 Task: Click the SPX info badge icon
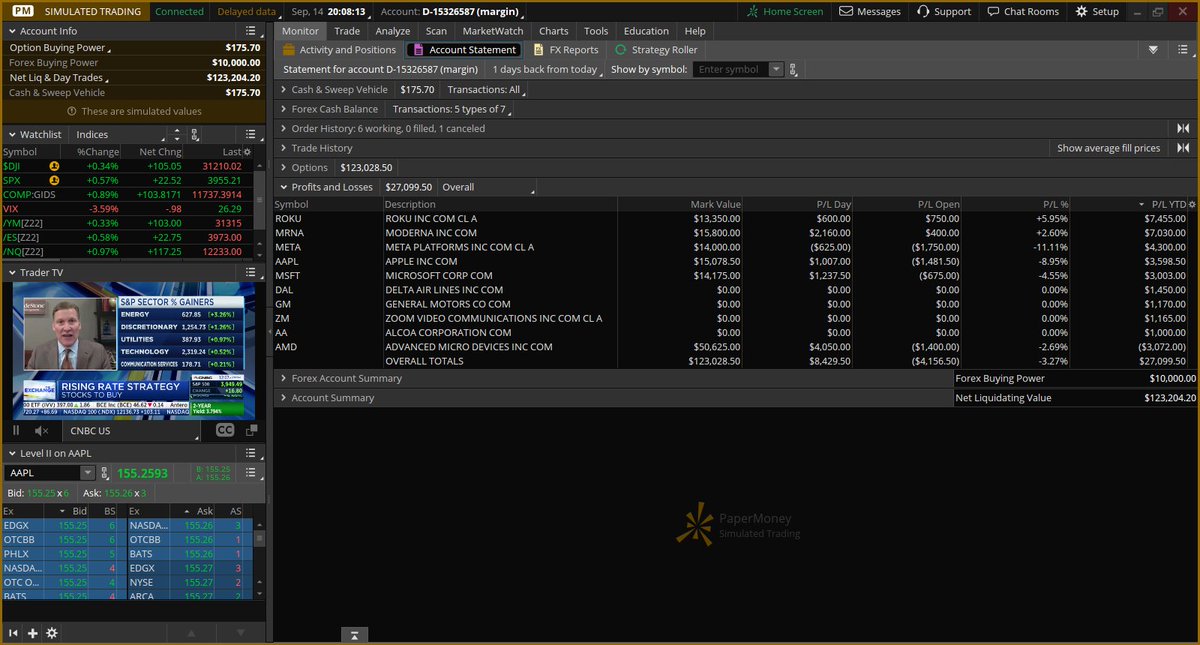click(54, 180)
